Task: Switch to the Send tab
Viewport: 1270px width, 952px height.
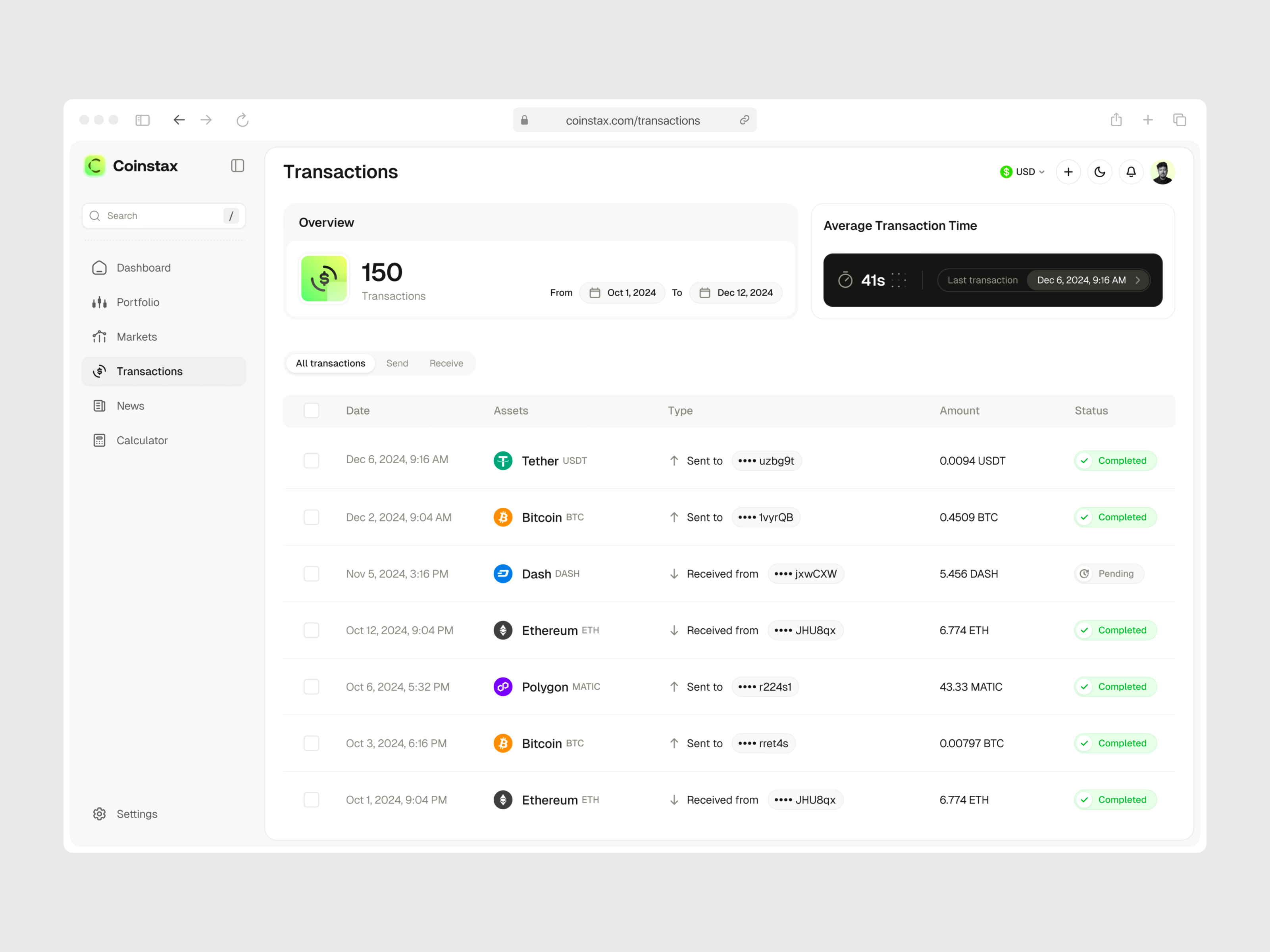Action: [397, 363]
